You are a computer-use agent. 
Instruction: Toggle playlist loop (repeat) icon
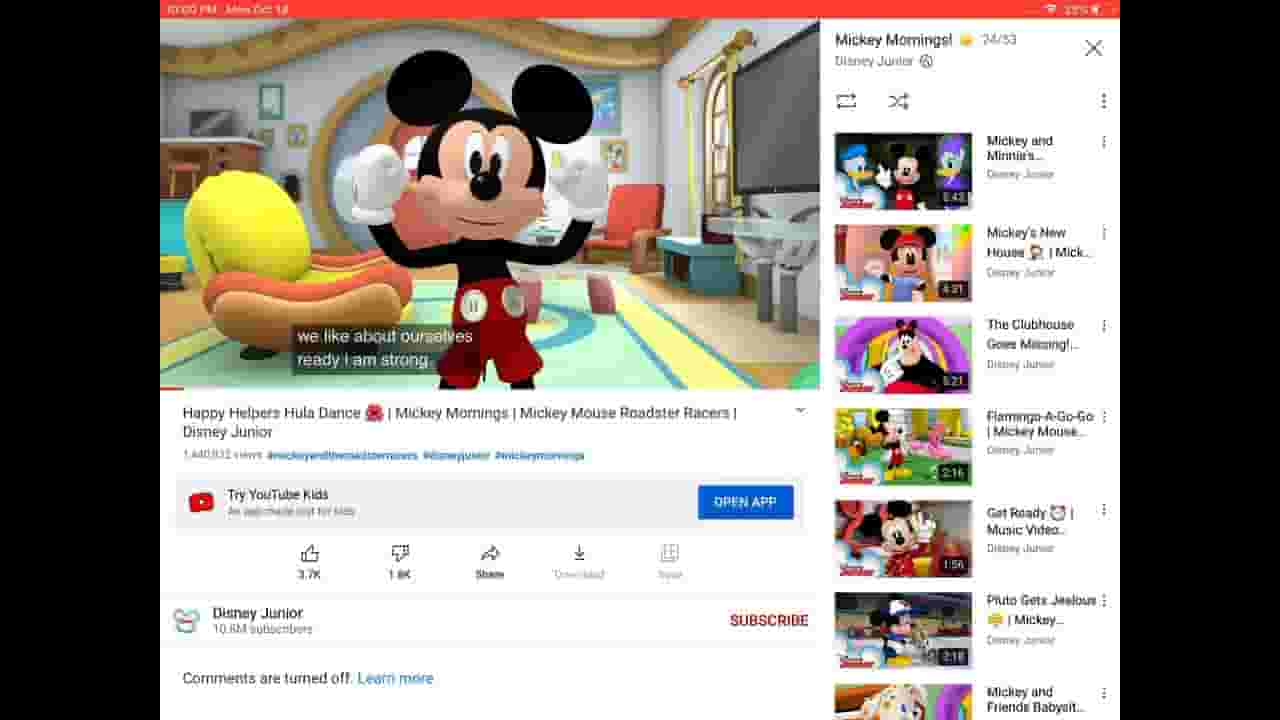846,101
